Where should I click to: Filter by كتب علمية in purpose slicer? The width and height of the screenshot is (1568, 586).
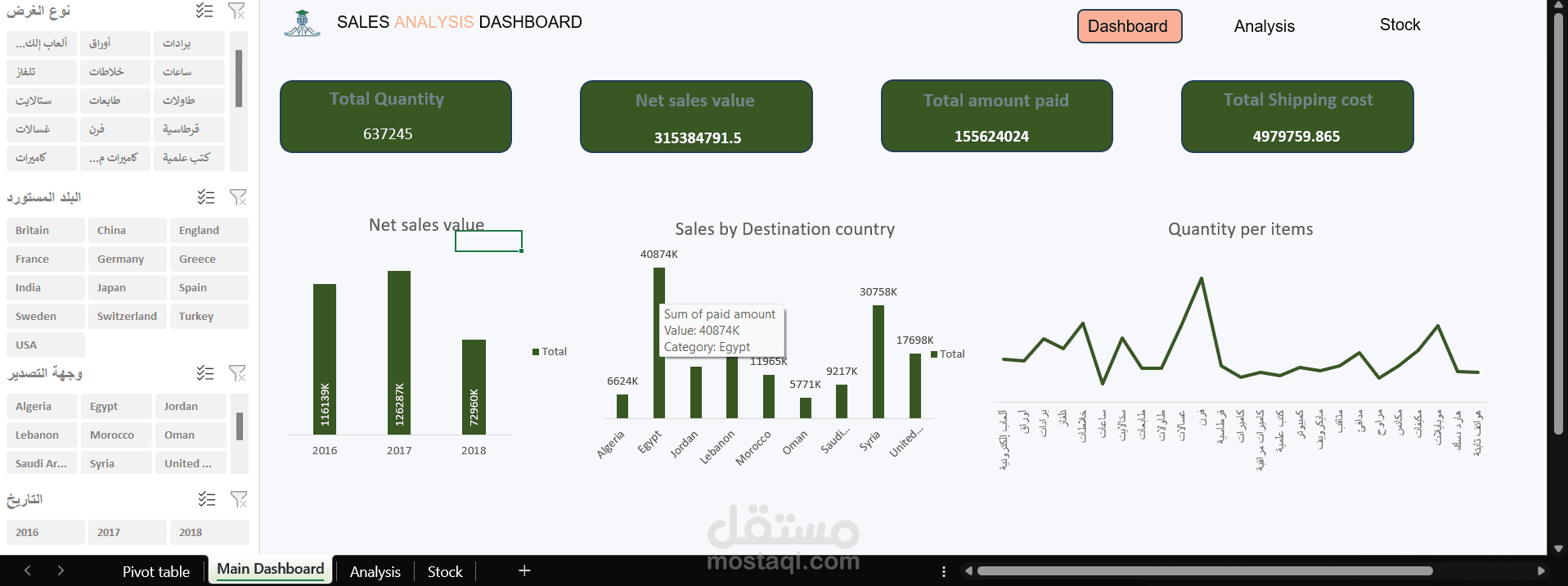(x=189, y=158)
